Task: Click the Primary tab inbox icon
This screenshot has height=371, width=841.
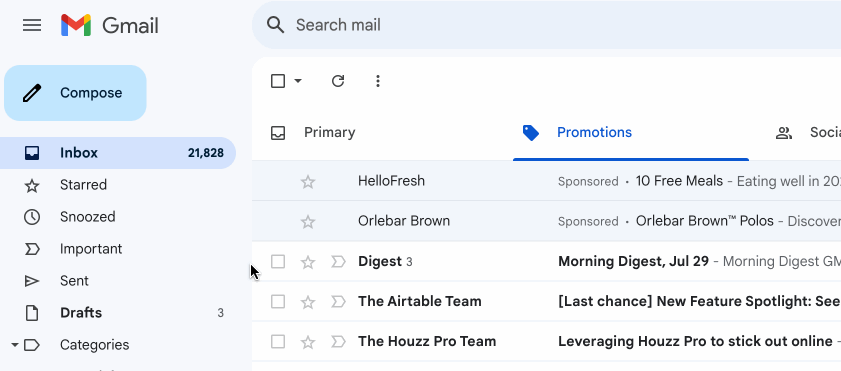Action: coord(278,133)
